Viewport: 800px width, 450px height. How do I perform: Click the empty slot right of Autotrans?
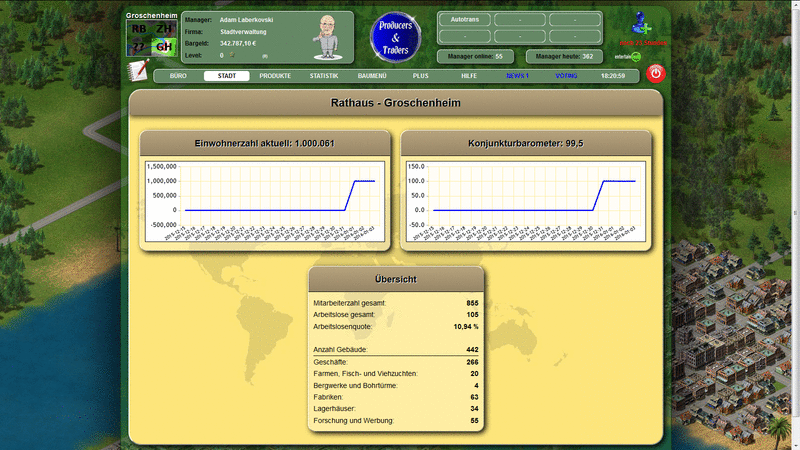(x=520, y=20)
